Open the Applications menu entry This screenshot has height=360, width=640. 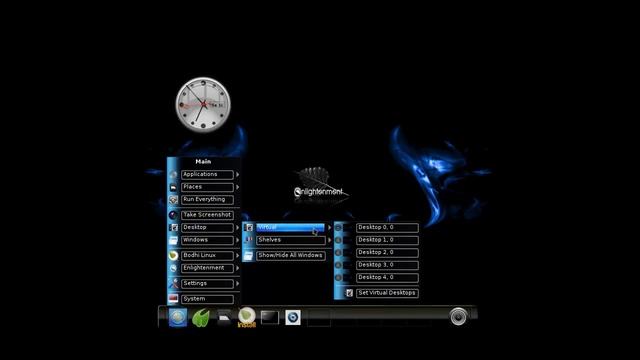(x=207, y=175)
